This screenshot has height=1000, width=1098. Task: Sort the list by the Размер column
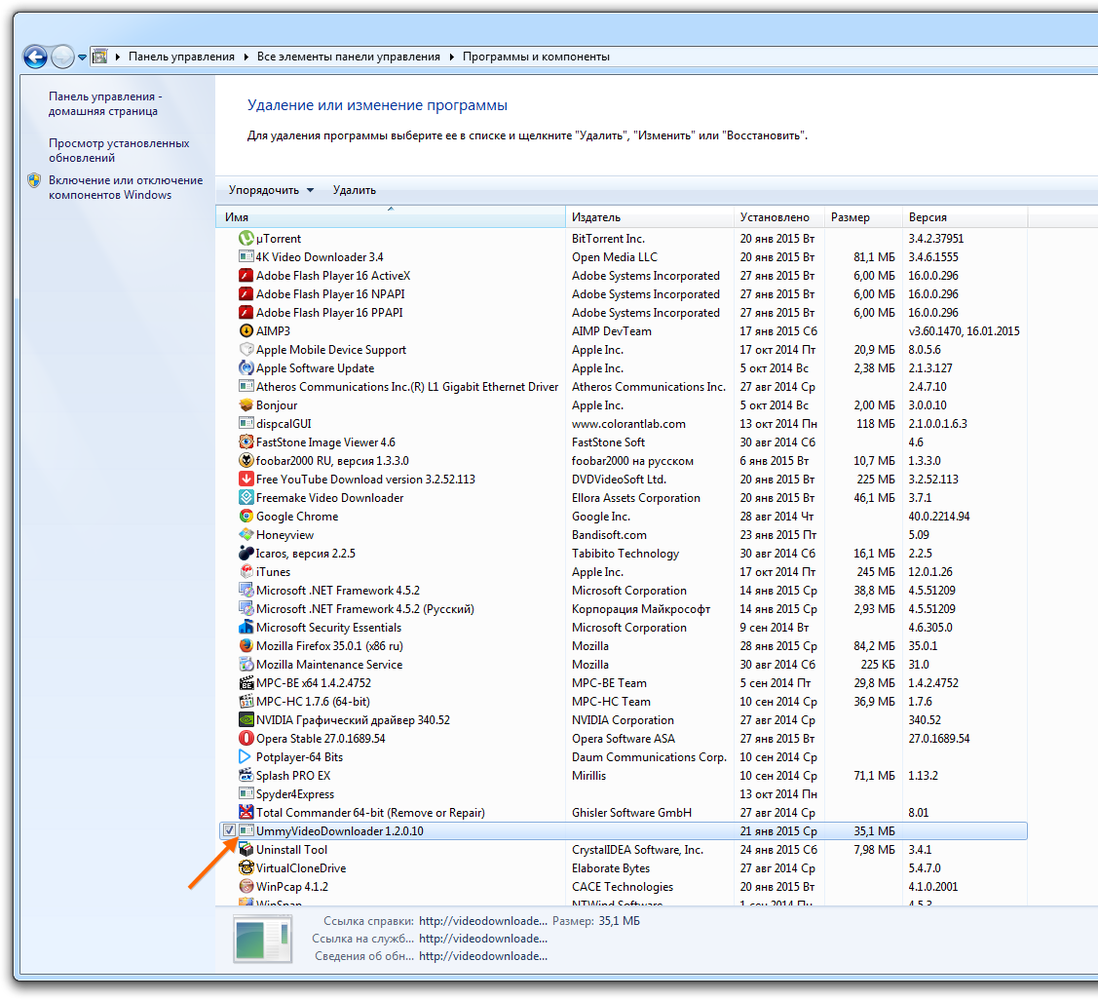click(863, 217)
